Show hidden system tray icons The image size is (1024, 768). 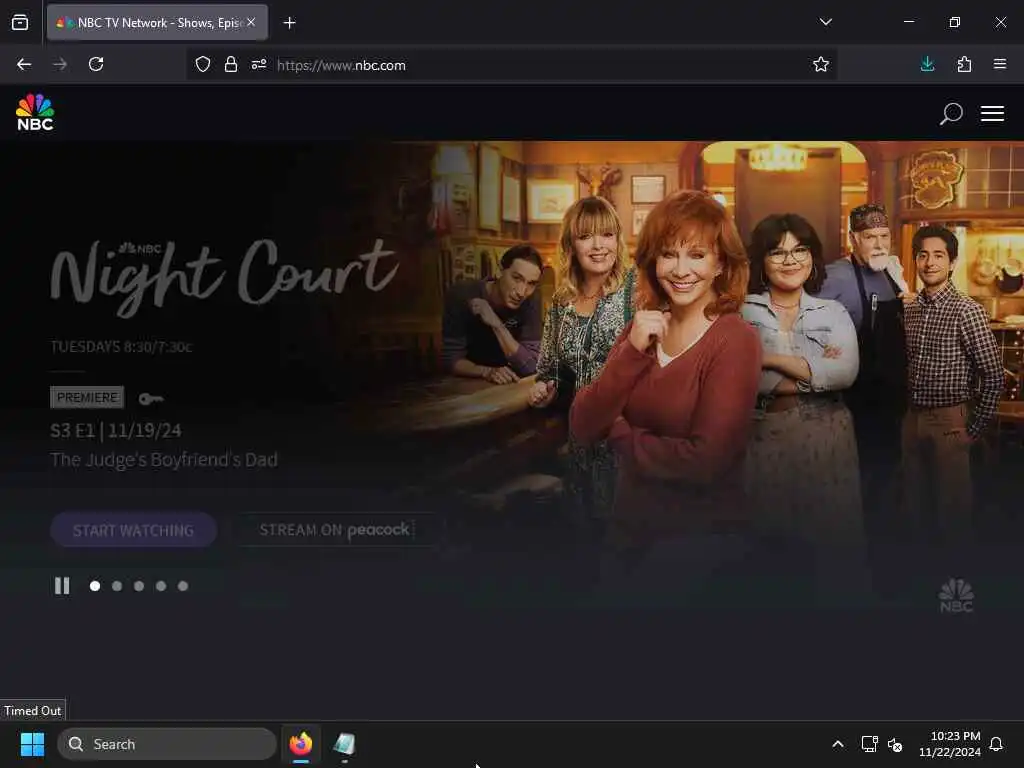click(837, 744)
